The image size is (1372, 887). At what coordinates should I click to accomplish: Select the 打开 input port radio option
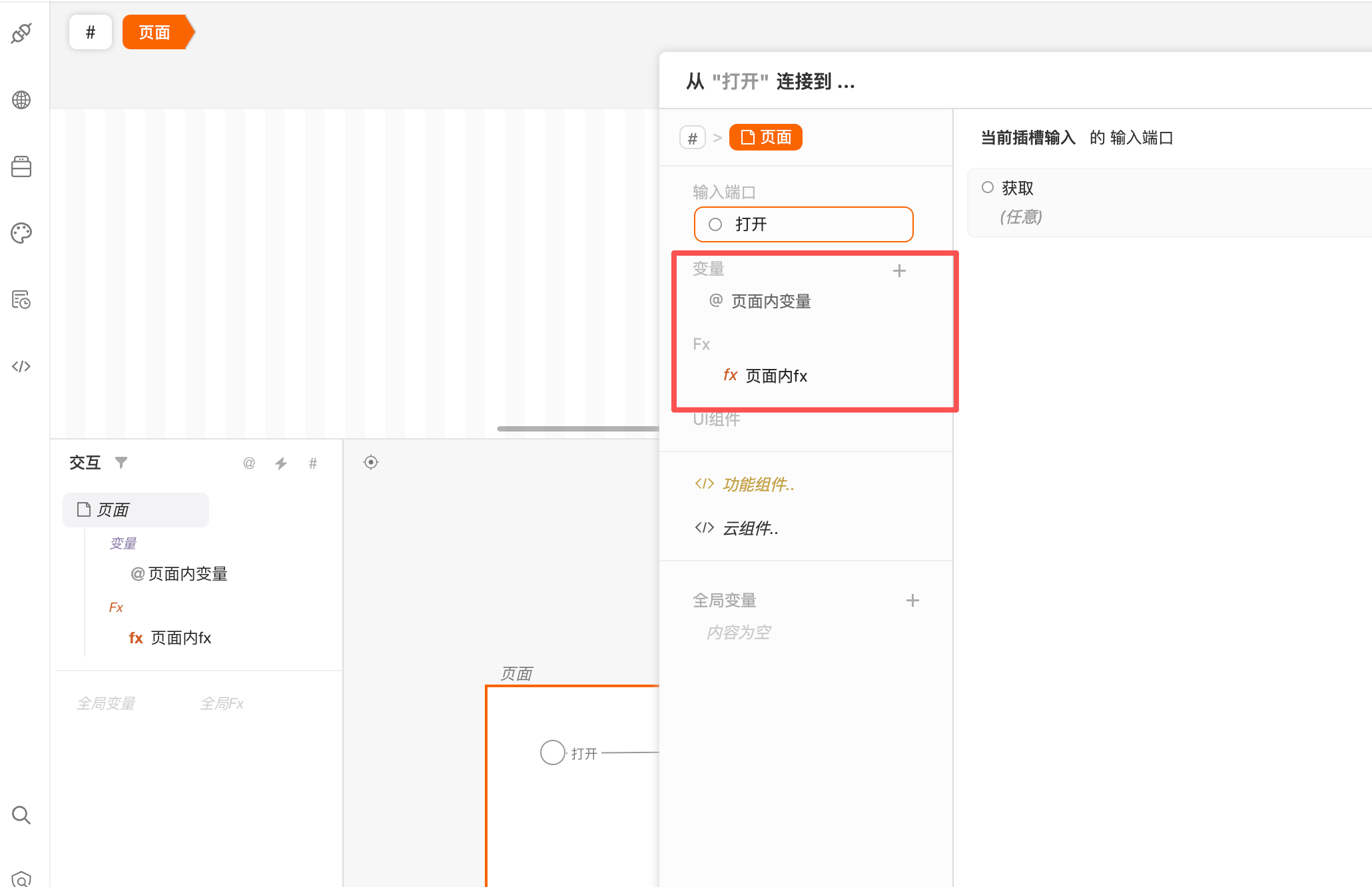[715, 224]
